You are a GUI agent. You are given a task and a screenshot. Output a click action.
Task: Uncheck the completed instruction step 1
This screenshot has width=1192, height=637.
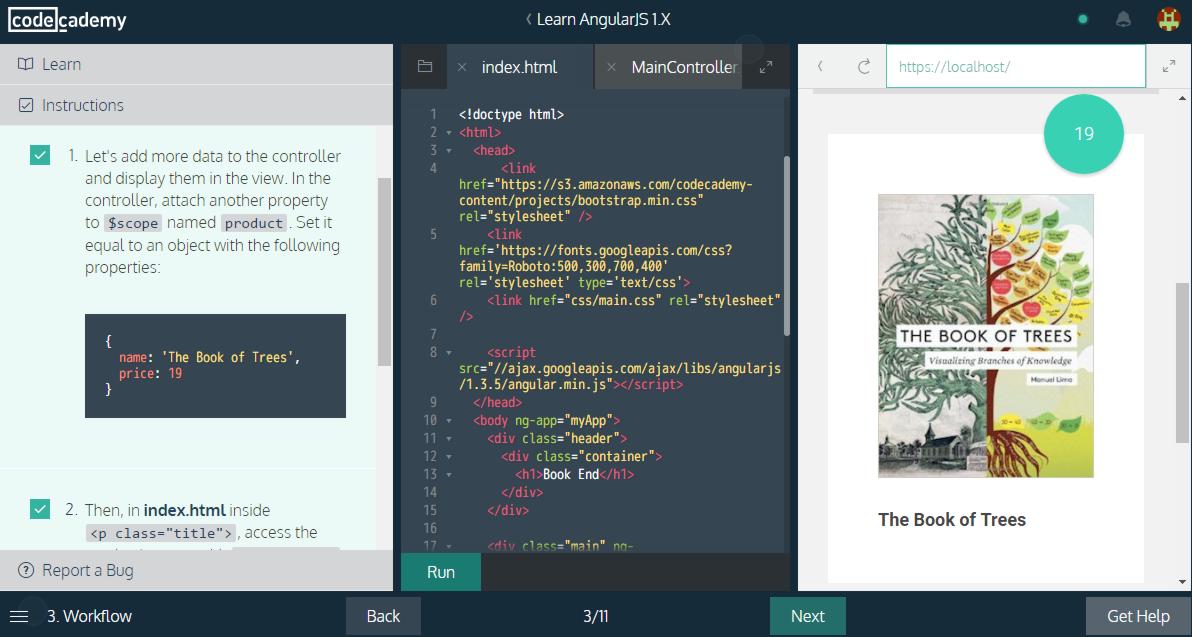[40, 156]
